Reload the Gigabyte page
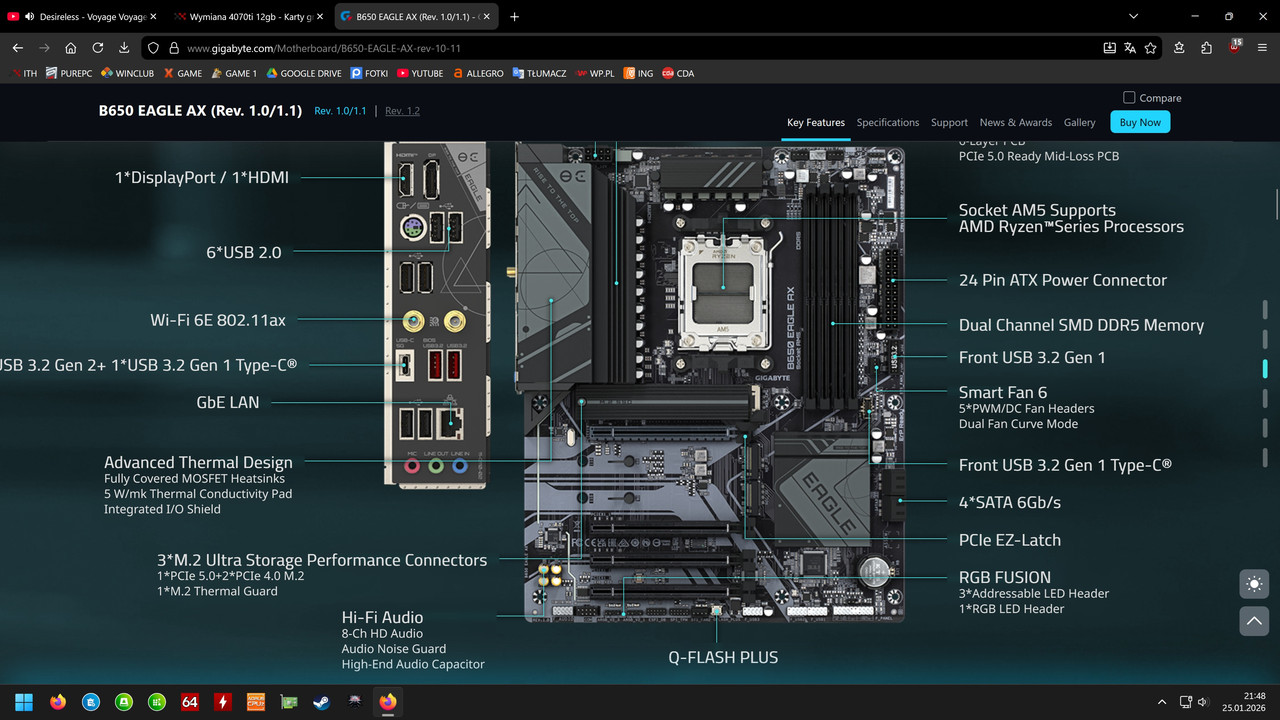This screenshot has width=1280, height=720. [x=98, y=48]
